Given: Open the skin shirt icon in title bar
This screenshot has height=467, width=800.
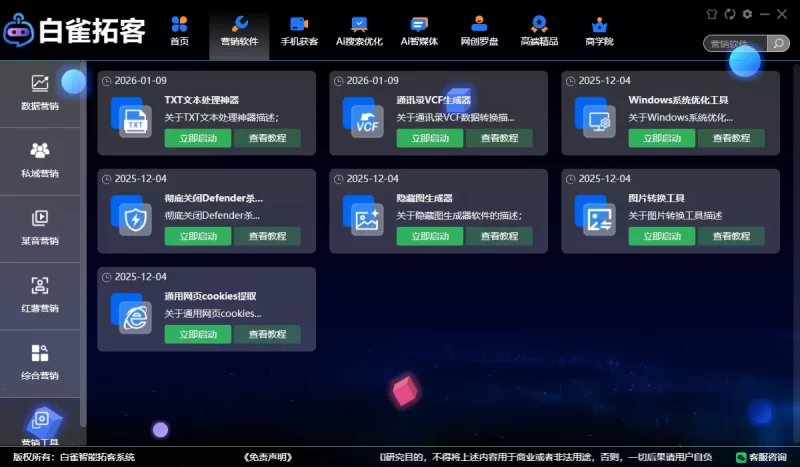Looking at the screenshot, I should (712, 14).
